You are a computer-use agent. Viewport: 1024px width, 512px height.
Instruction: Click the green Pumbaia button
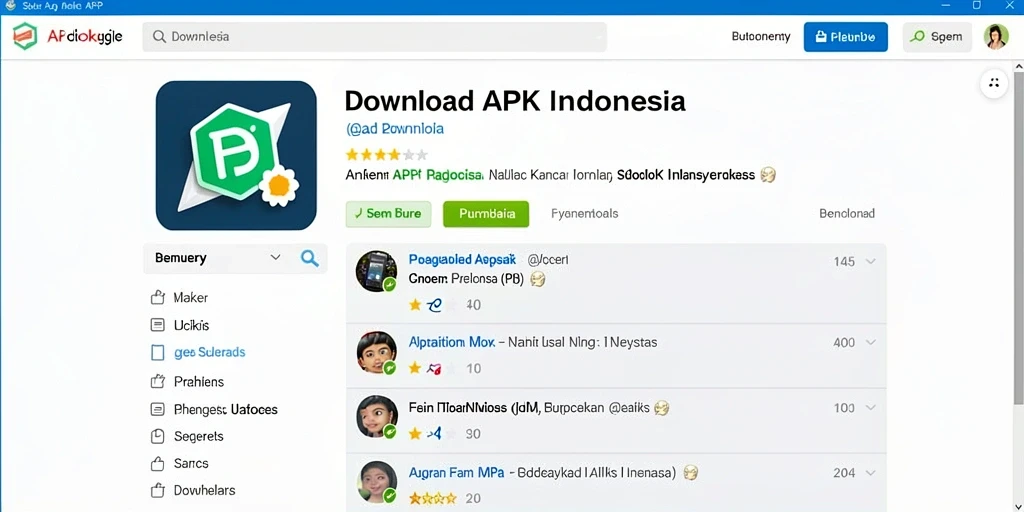[x=486, y=214]
